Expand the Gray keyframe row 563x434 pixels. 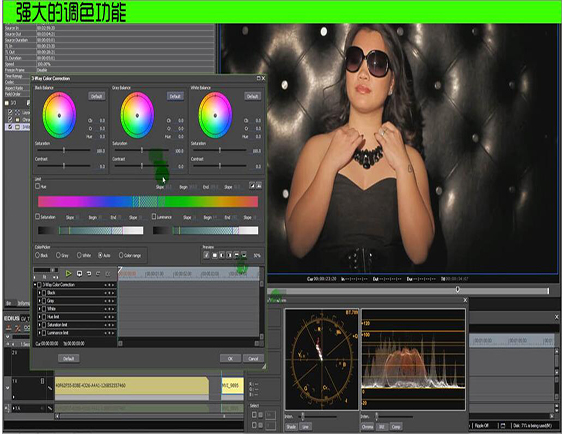pyautogui.click(x=39, y=301)
